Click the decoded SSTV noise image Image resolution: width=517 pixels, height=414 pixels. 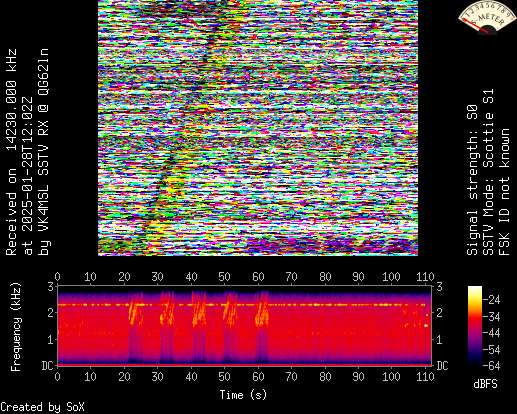coord(258,128)
